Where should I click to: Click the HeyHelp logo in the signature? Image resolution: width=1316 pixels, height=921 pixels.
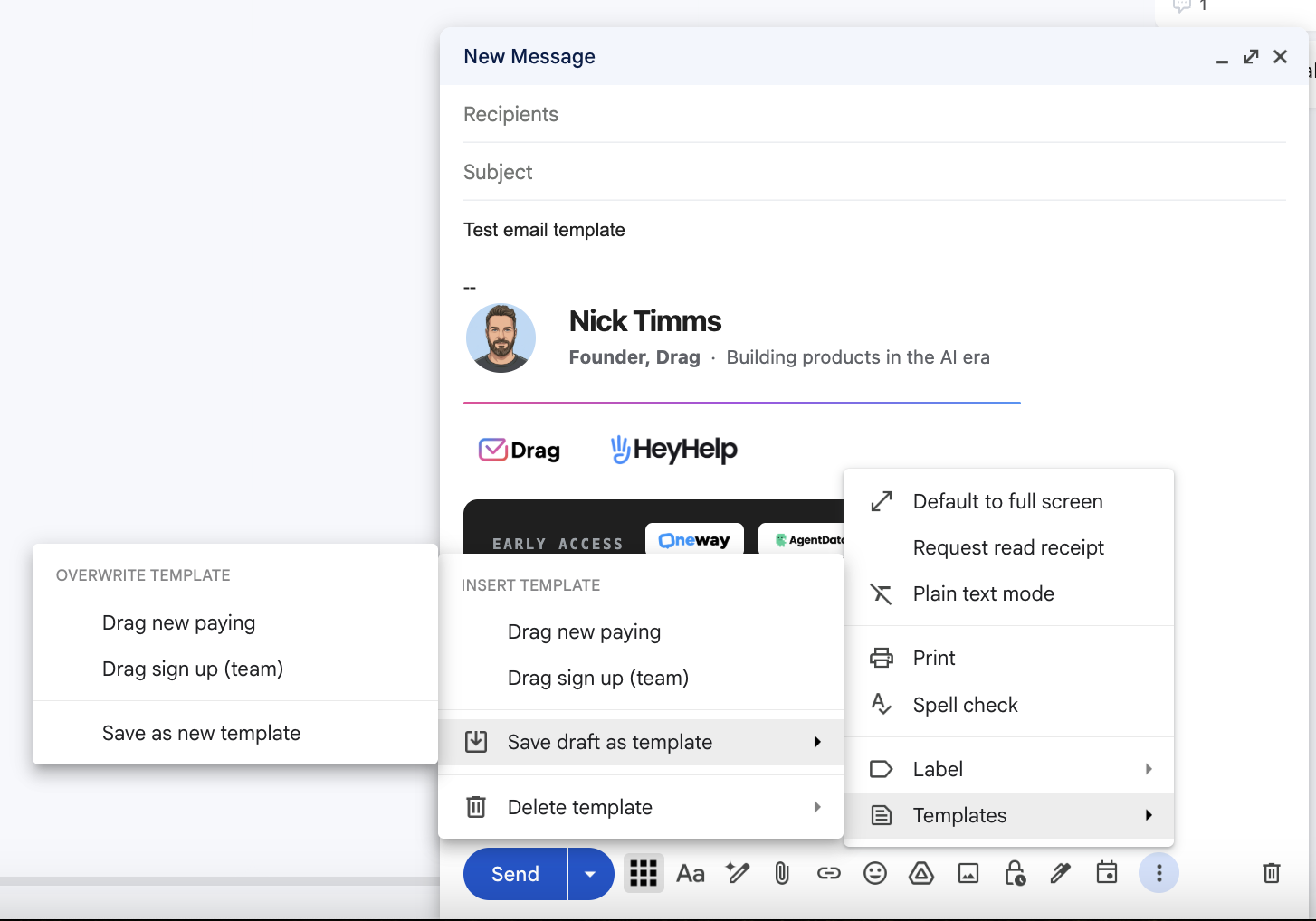[674, 449]
